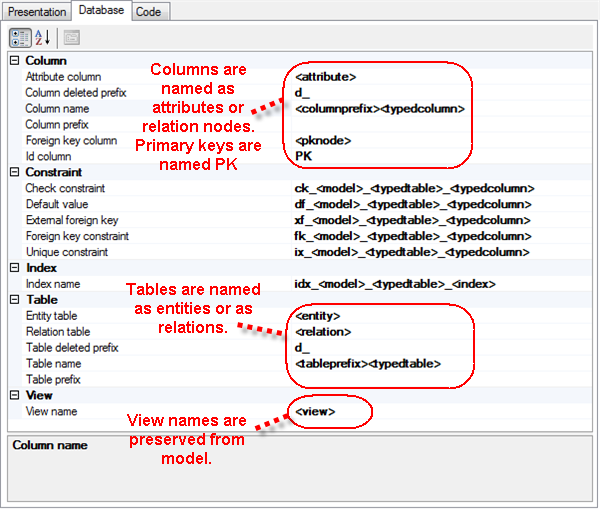Select the Id column property row

click(48, 156)
